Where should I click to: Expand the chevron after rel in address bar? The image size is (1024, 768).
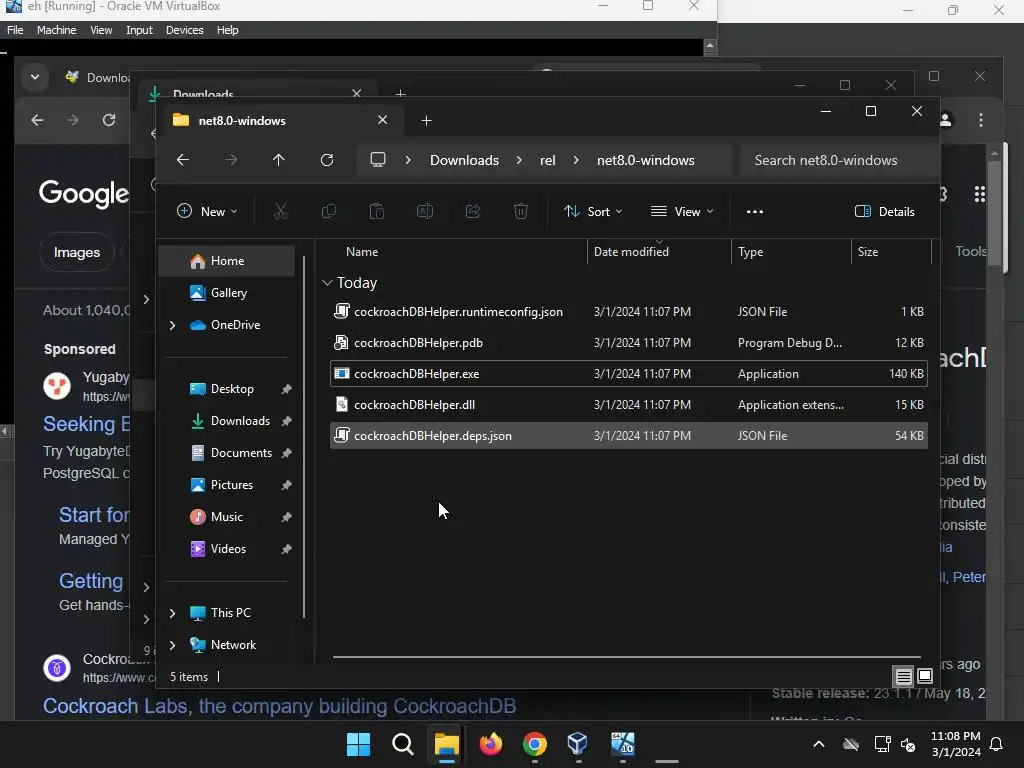click(x=576, y=160)
